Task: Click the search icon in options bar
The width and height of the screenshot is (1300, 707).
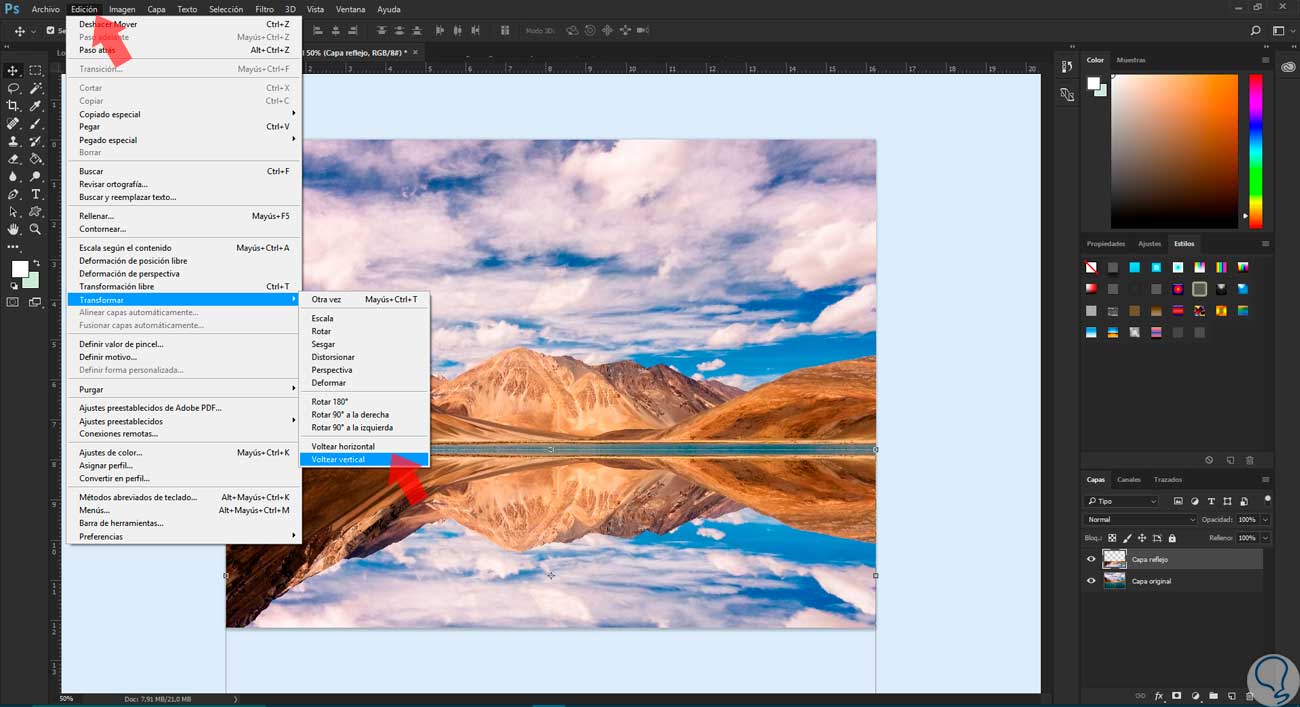Action: click(x=1256, y=31)
